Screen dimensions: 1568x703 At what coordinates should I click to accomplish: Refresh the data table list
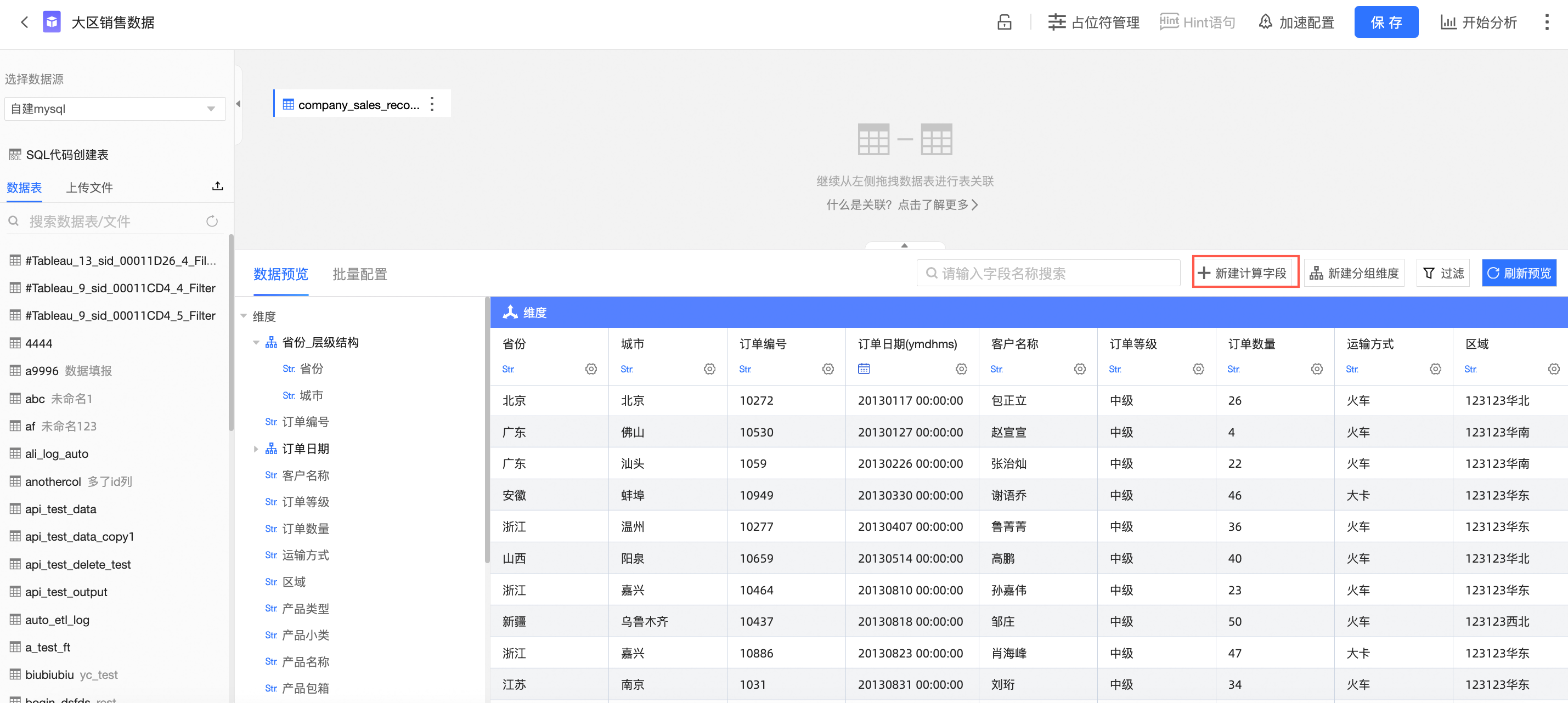point(212,222)
